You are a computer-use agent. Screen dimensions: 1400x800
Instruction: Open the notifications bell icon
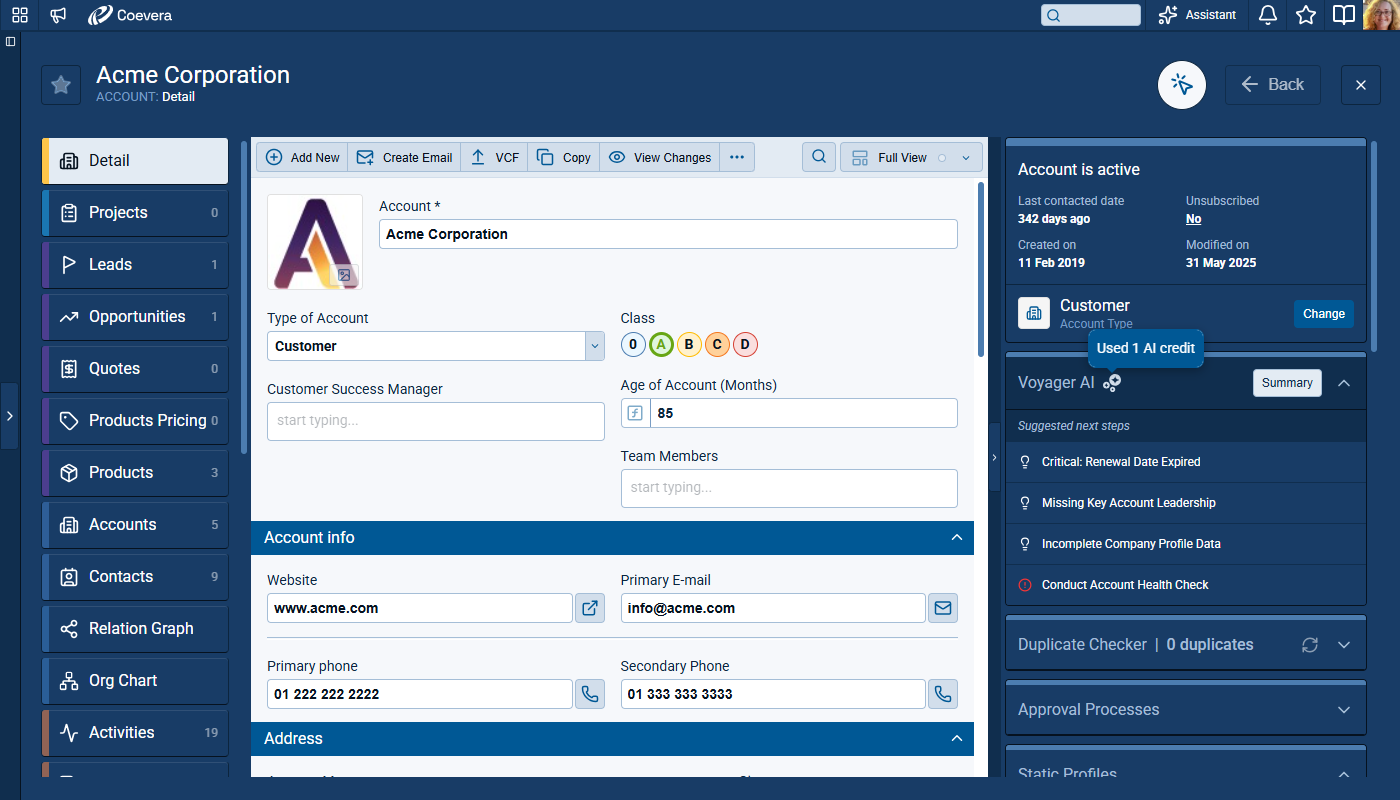point(1267,15)
